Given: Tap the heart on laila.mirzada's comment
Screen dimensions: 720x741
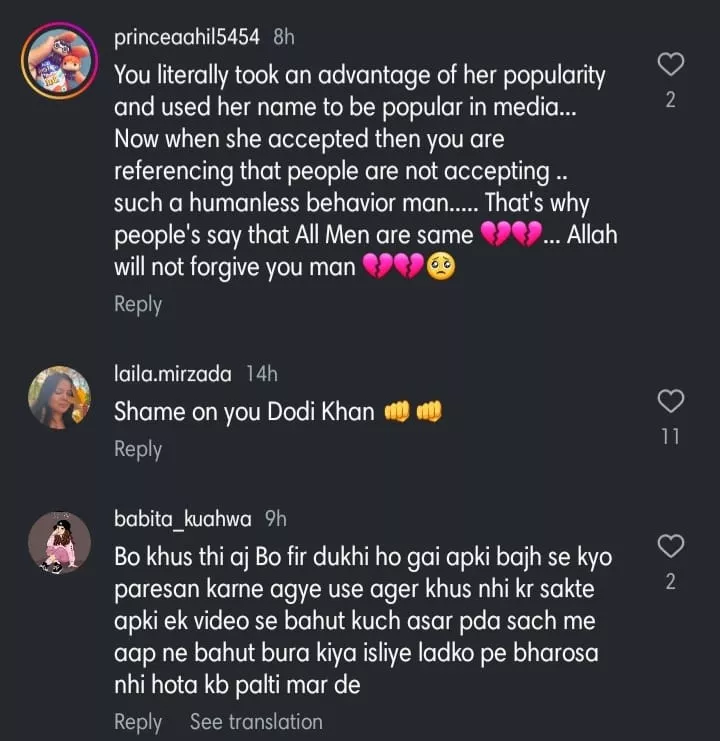Looking at the screenshot, I should [x=671, y=402].
